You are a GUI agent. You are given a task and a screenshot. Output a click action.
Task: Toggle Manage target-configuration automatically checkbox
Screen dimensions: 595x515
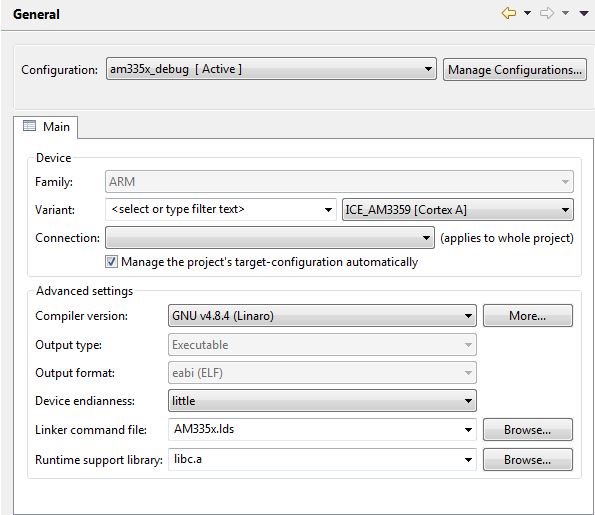[x=111, y=262]
